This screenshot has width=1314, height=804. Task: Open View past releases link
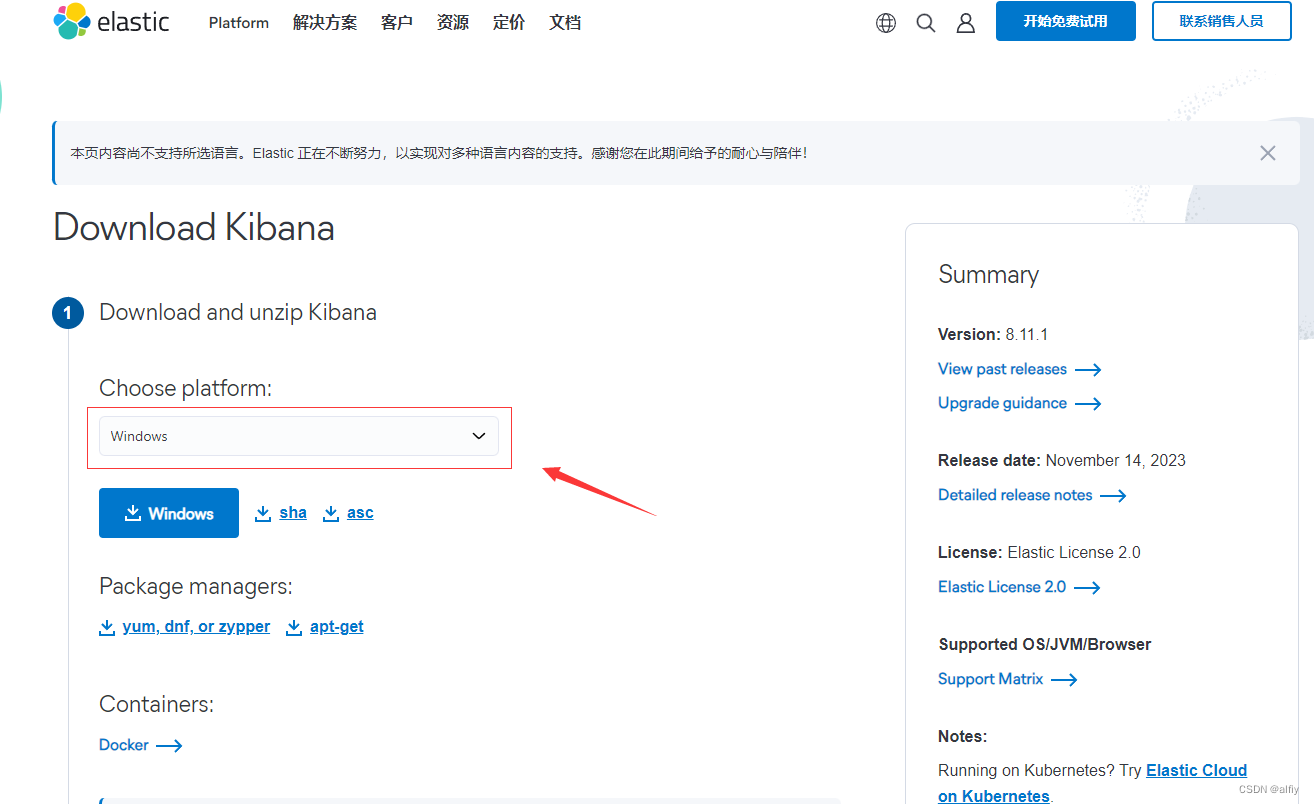click(x=1002, y=369)
